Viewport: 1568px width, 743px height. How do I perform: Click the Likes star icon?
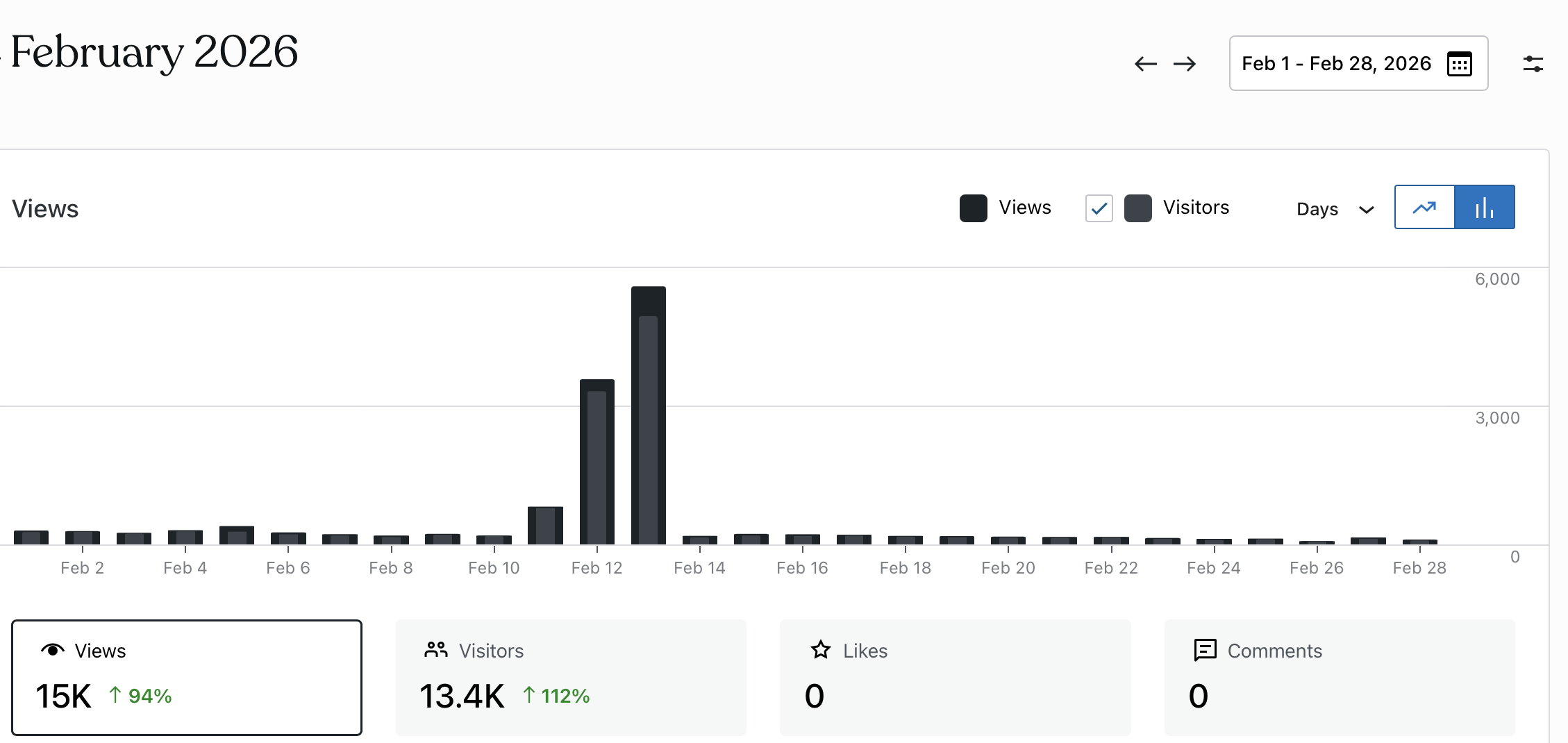click(x=821, y=650)
